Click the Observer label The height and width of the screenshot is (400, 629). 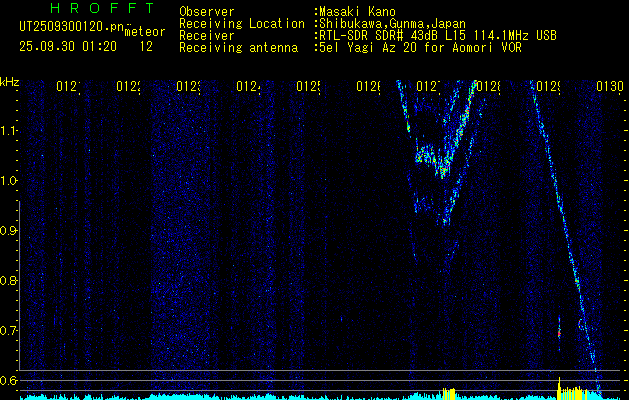click(x=207, y=12)
